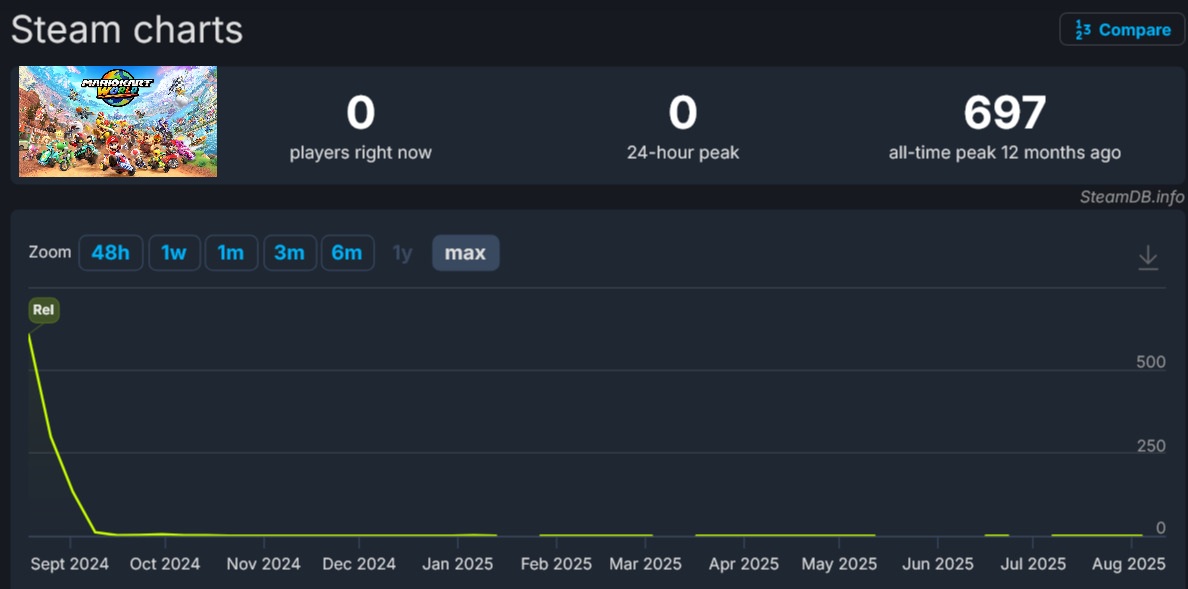Screen dimensions: 1188x589
Task: Click the Sept 2024 axis label
Action: [x=70, y=564]
